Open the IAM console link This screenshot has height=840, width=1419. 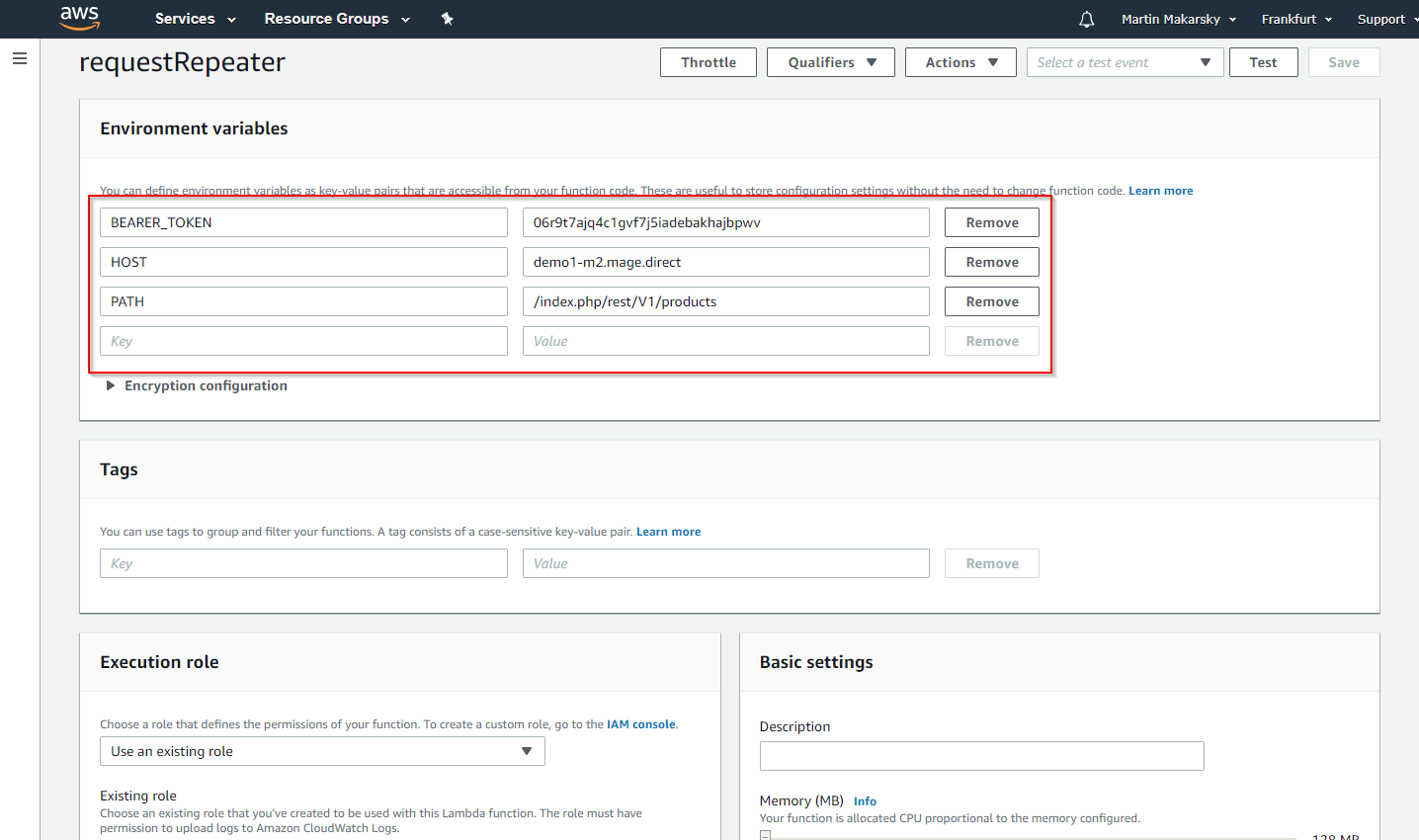[640, 723]
